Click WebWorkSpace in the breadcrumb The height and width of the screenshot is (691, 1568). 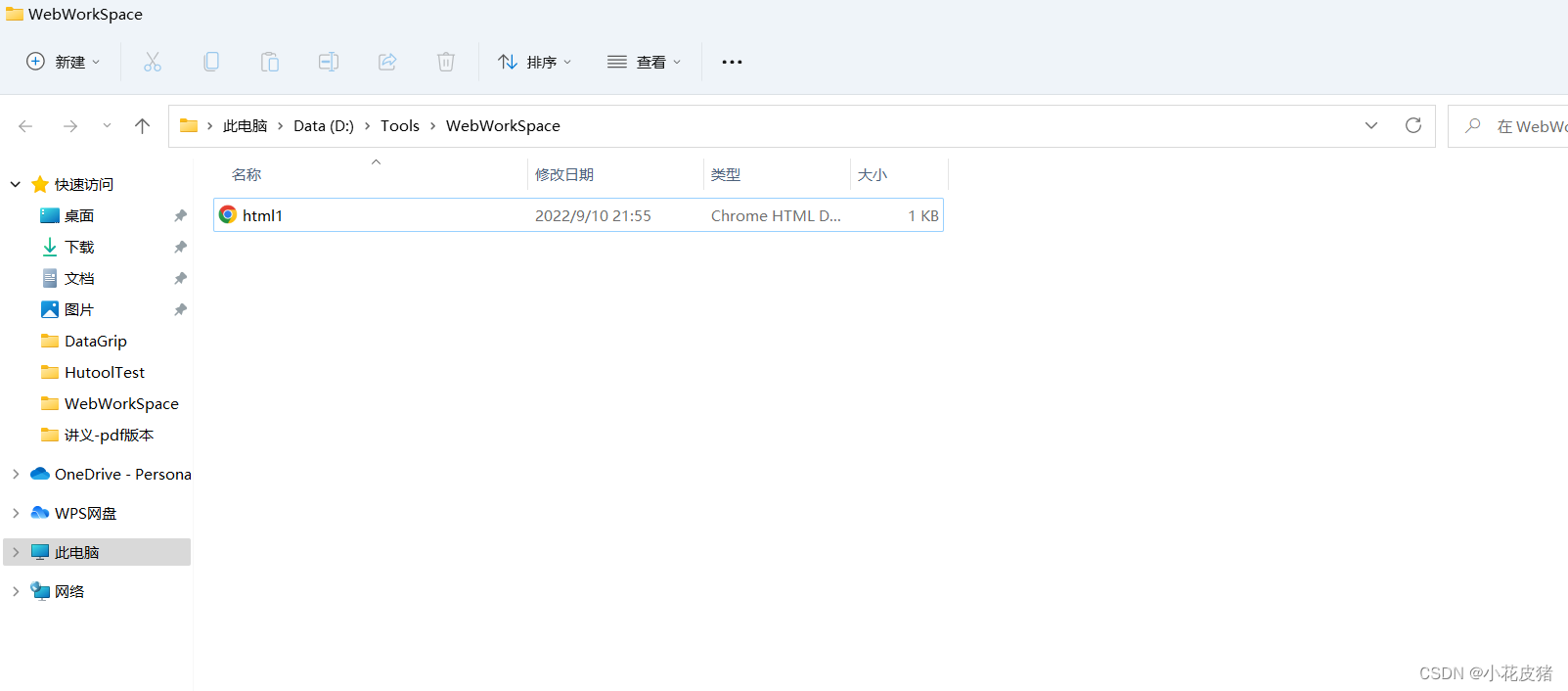click(x=503, y=126)
